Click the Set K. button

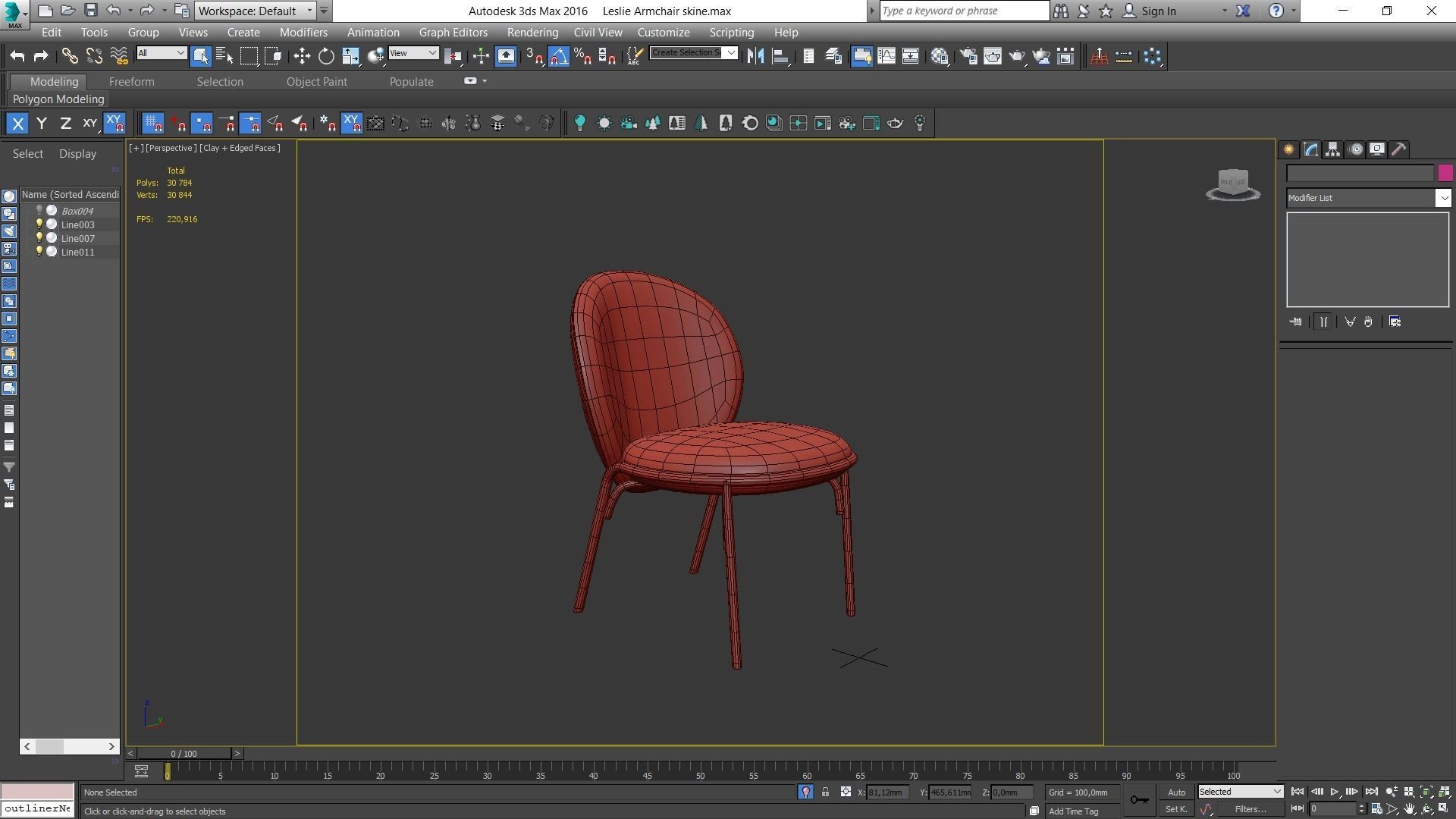[x=1176, y=809]
